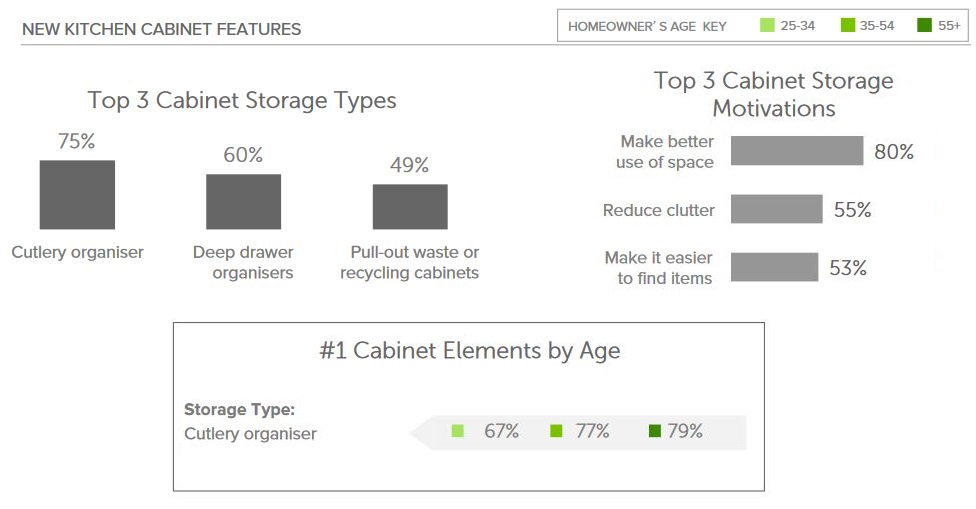Click the light green square beside 67%
Screen dimensions: 976x509
pyautogui.click(x=458, y=431)
